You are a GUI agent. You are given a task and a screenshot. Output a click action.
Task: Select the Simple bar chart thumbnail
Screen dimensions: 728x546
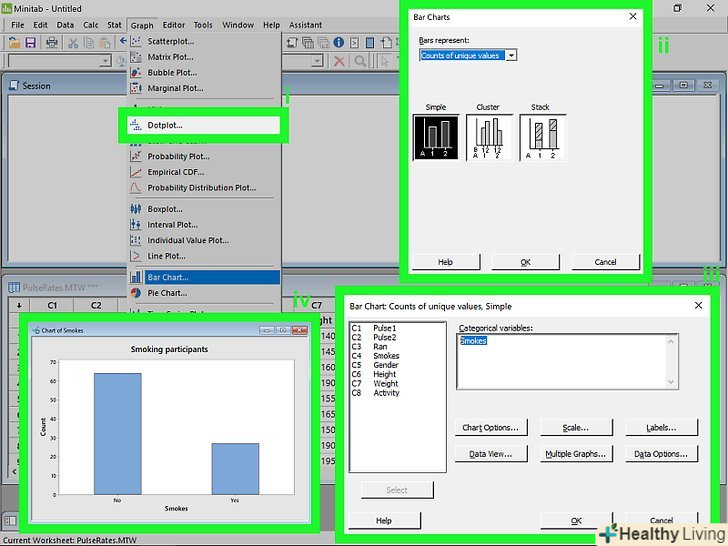pos(436,137)
